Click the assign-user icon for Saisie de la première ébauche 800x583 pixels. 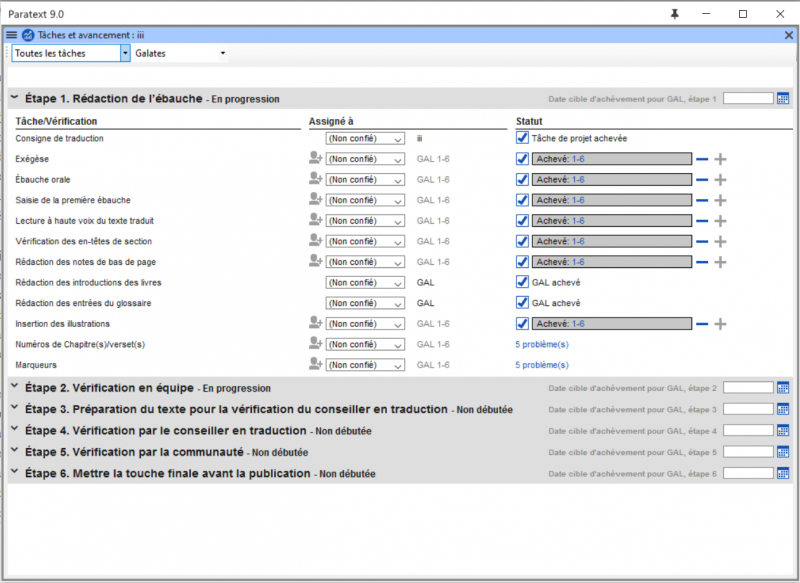(x=315, y=199)
